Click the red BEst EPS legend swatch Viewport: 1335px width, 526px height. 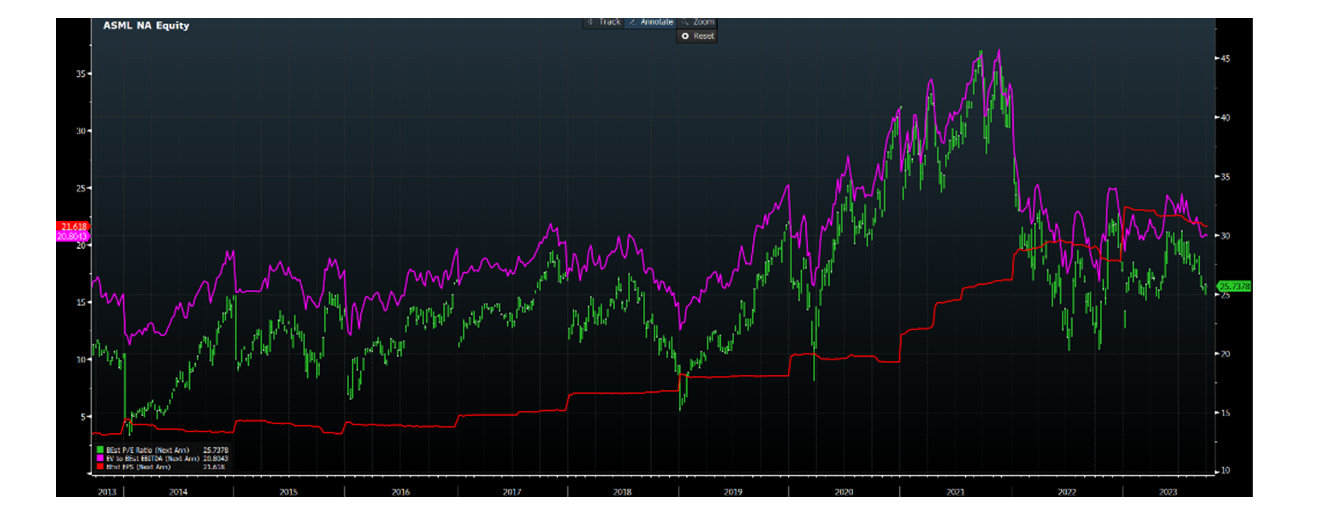[x=99, y=466]
